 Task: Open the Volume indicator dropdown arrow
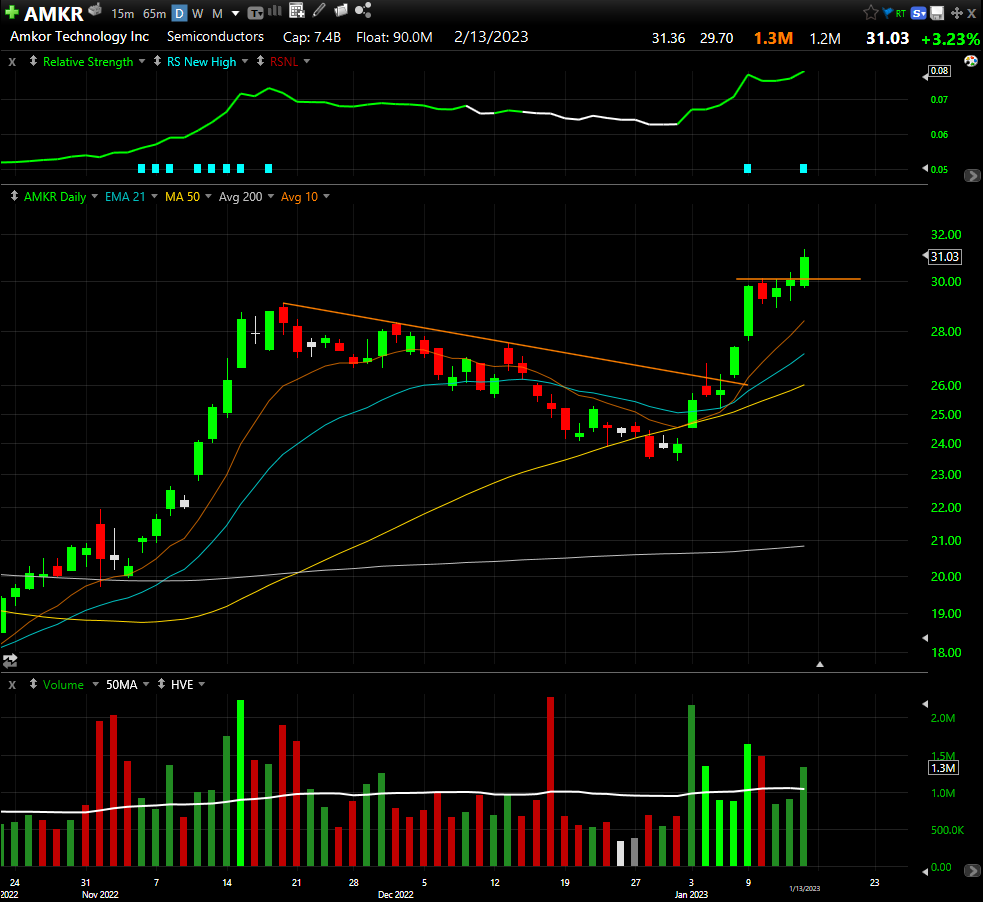pos(95,684)
